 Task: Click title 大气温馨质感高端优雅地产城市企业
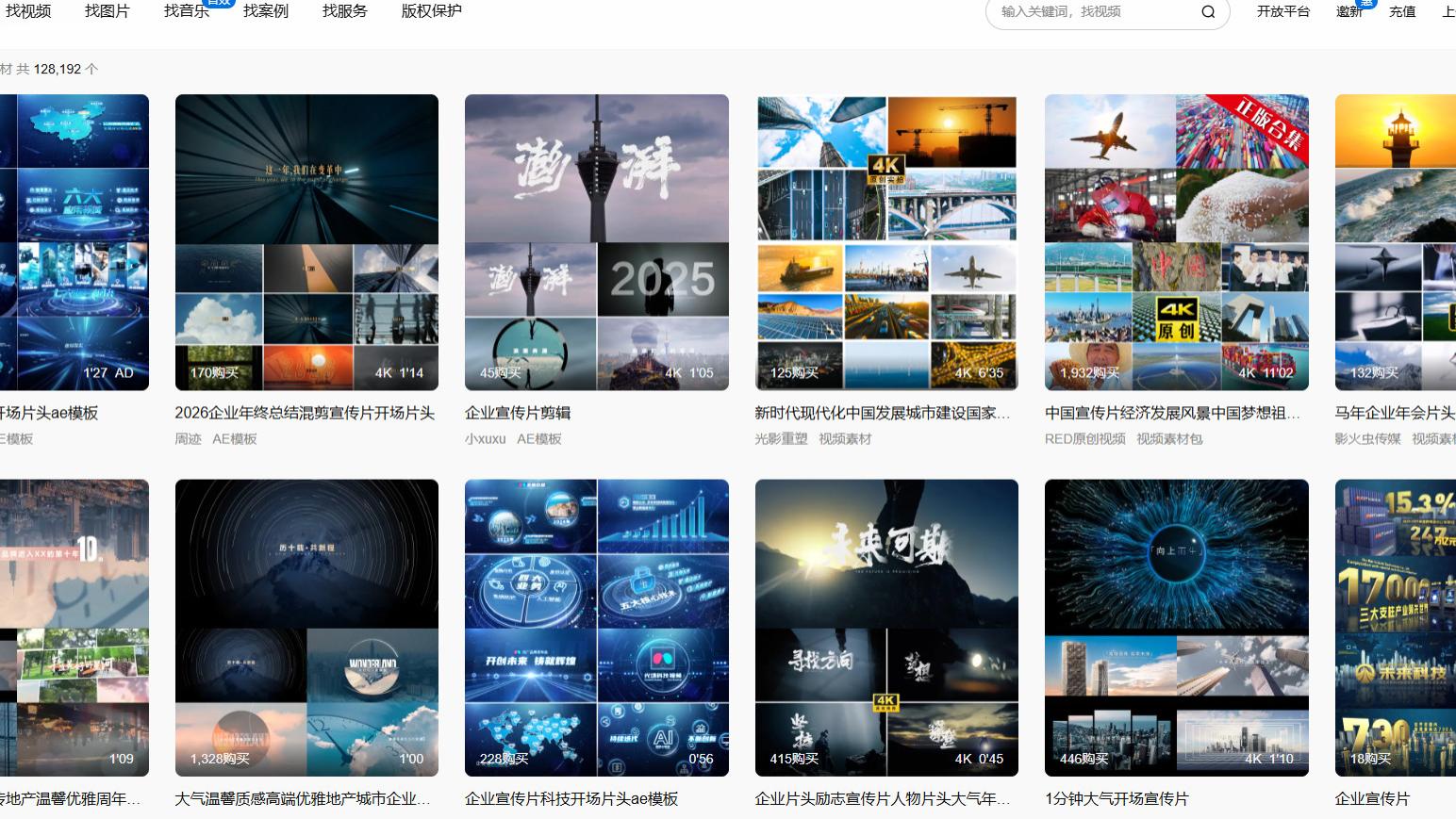303,798
